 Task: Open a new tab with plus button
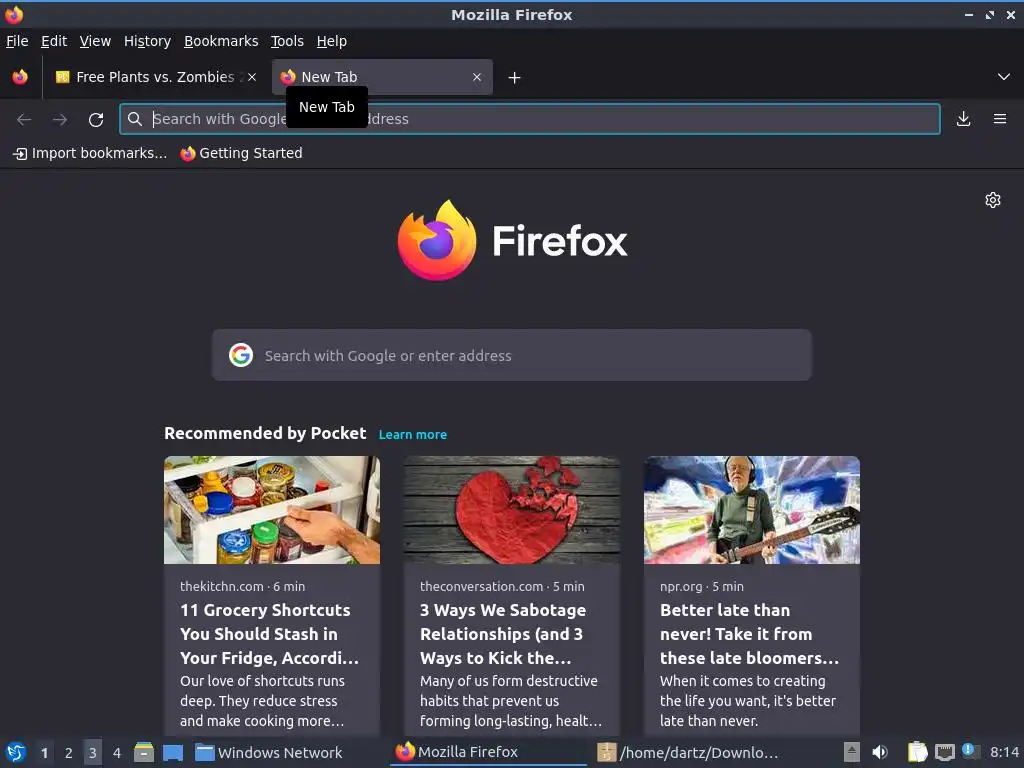pyautogui.click(x=515, y=78)
